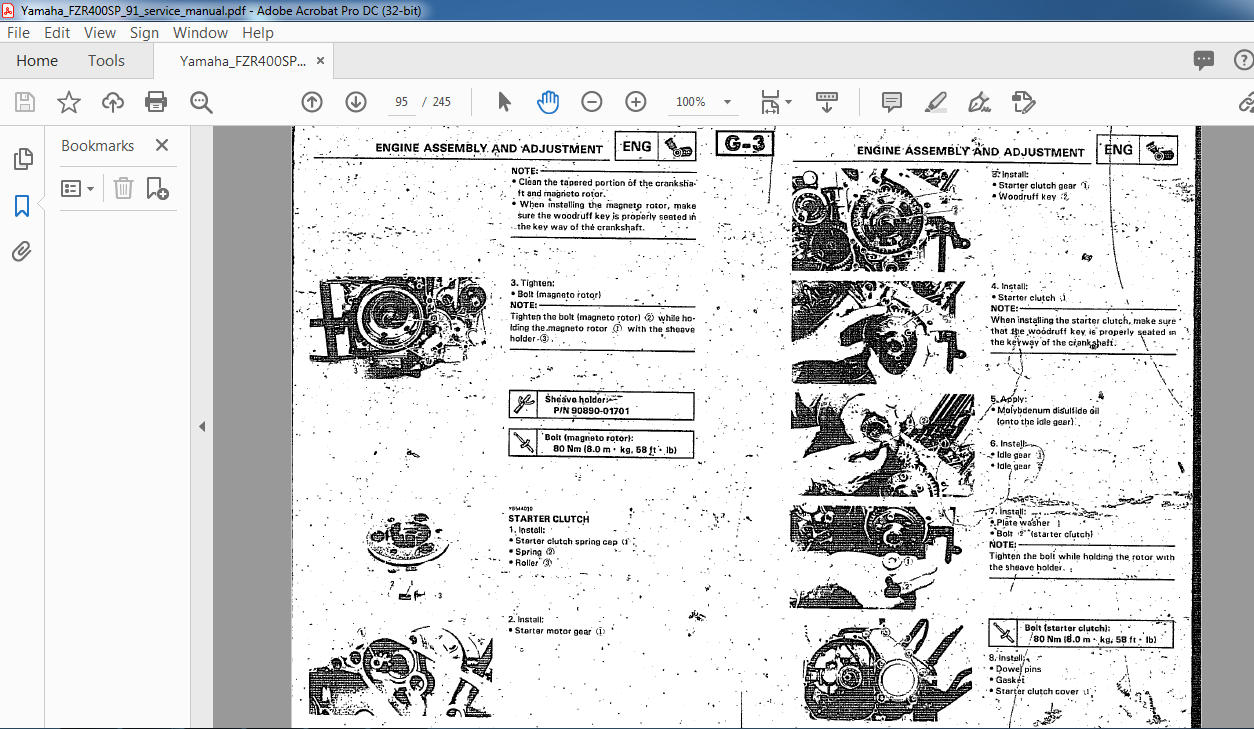The height and width of the screenshot is (729, 1254).
Task: Switch to the Home tab
Action: (x=37, y=61)
